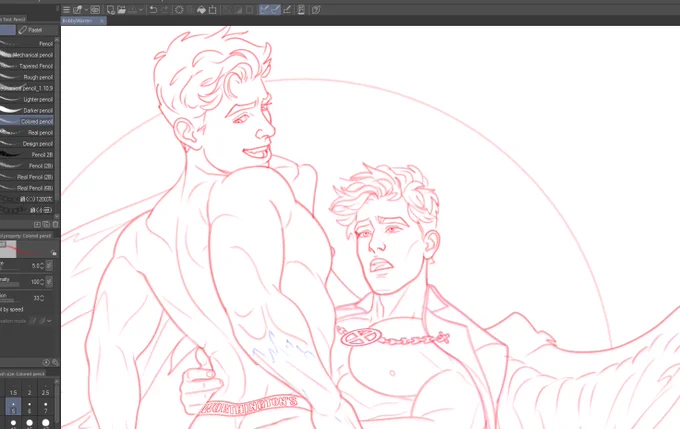Open the Clip Studio icon dropdown arrow

pos(86,10)
